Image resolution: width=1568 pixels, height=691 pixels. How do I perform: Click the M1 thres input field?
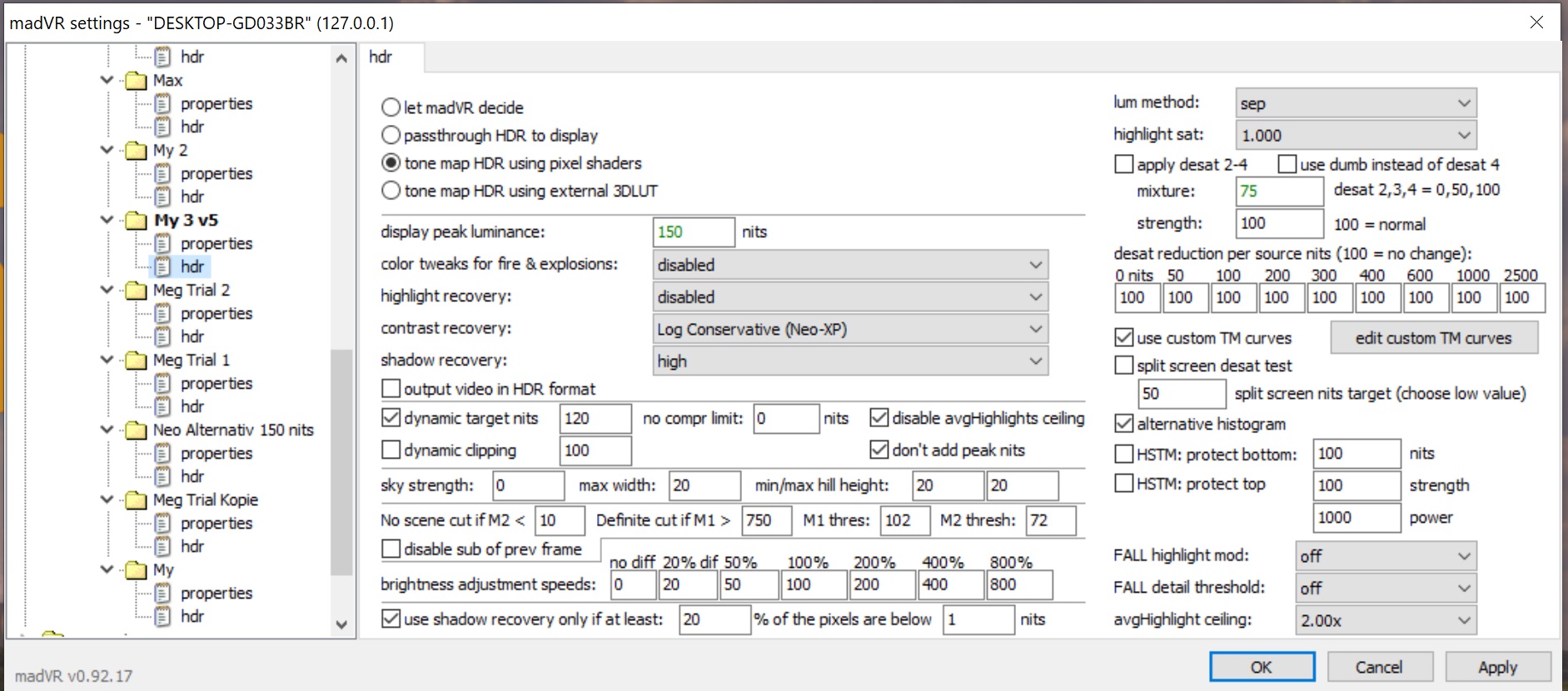(904, 520)
